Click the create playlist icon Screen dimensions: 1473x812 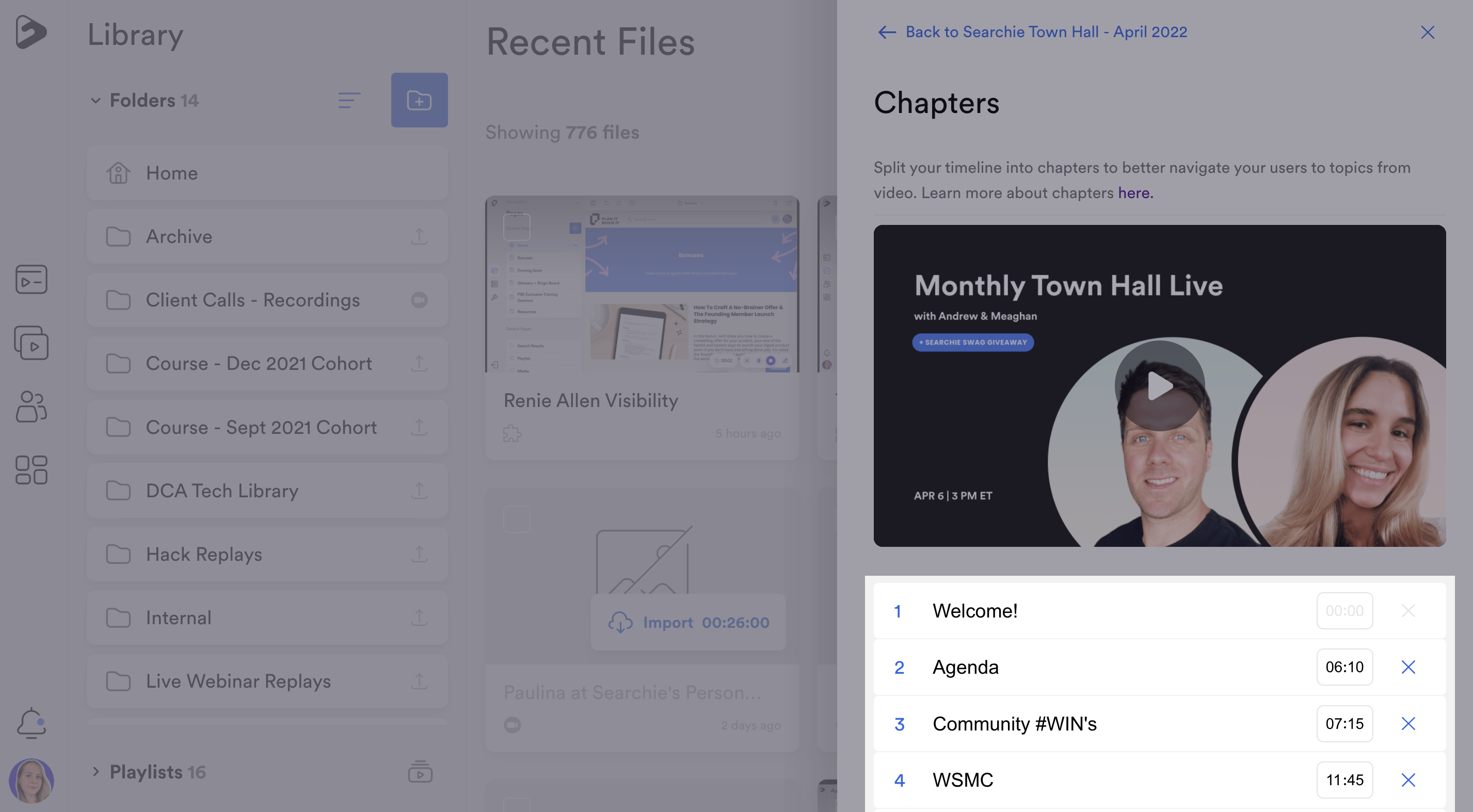coord(420,772)
